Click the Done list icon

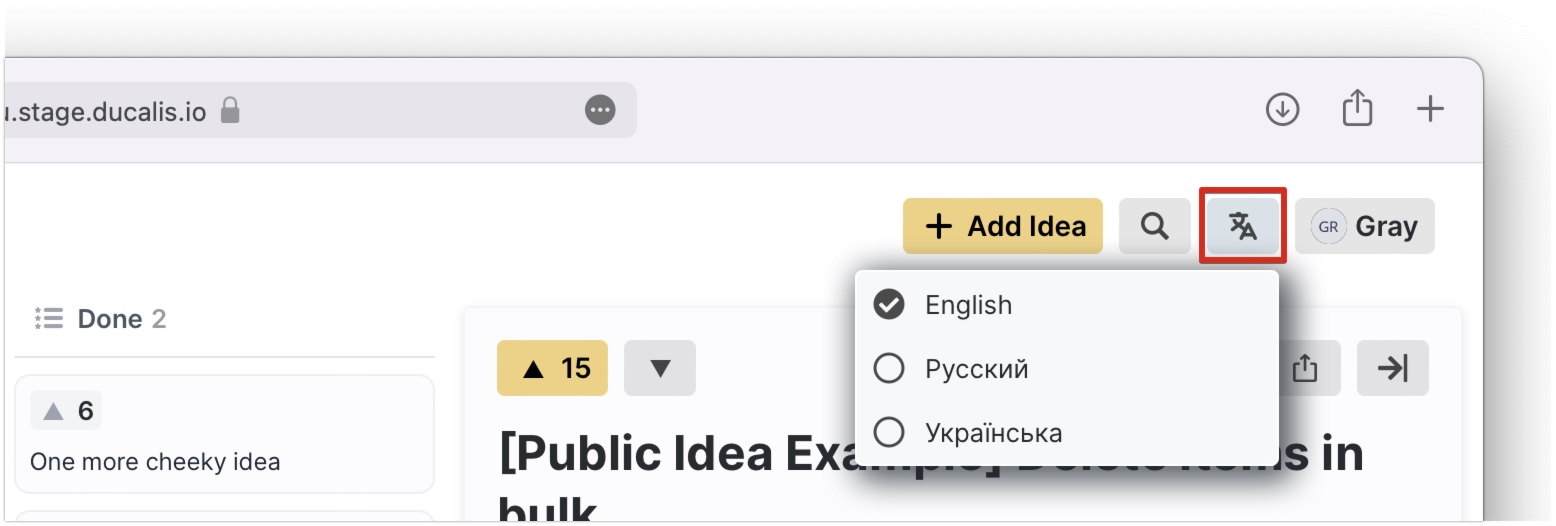[49, 319]
